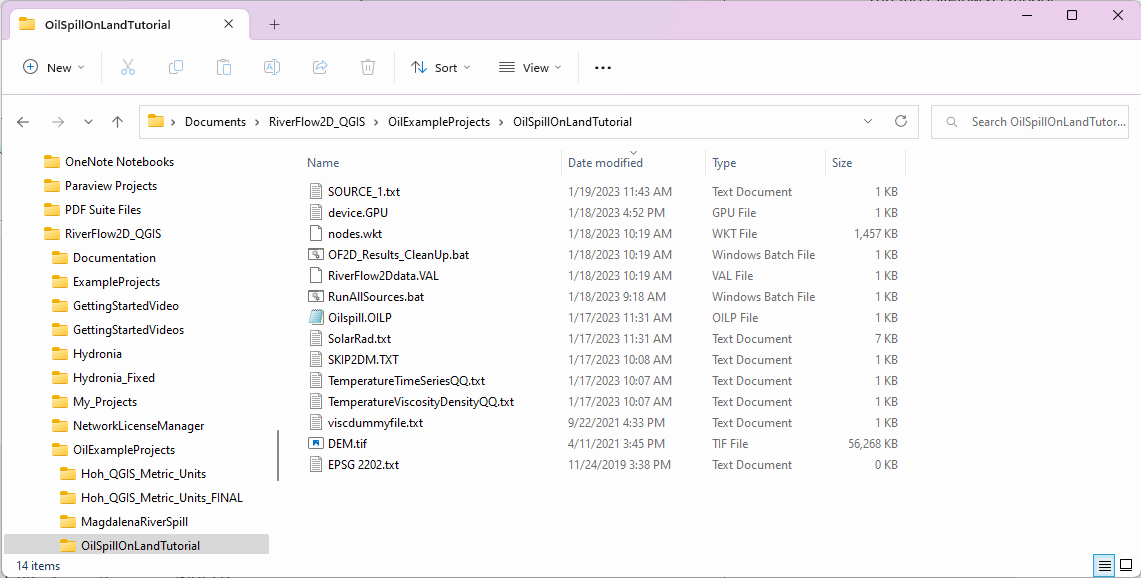Open Paraview Projects folder in sidebar
Viewport: 1141px width, 578px height.
pos(111,186)
